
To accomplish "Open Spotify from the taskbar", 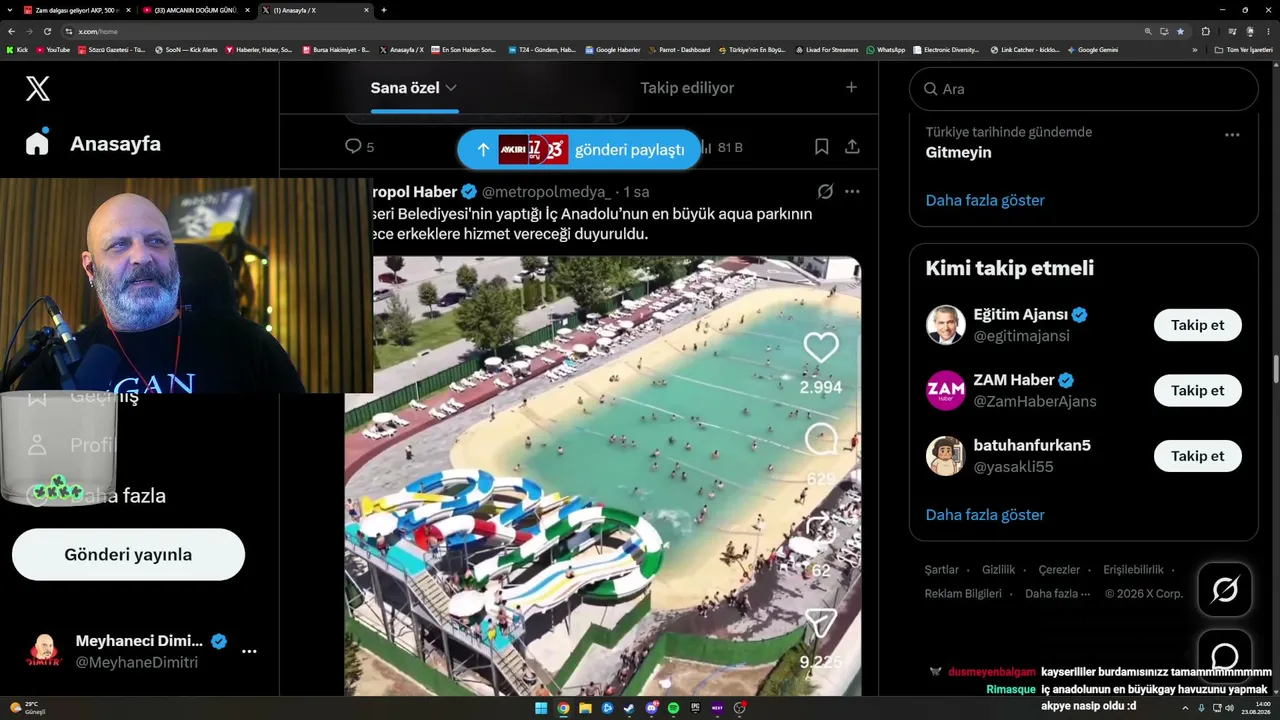I will tap(673, 708).
